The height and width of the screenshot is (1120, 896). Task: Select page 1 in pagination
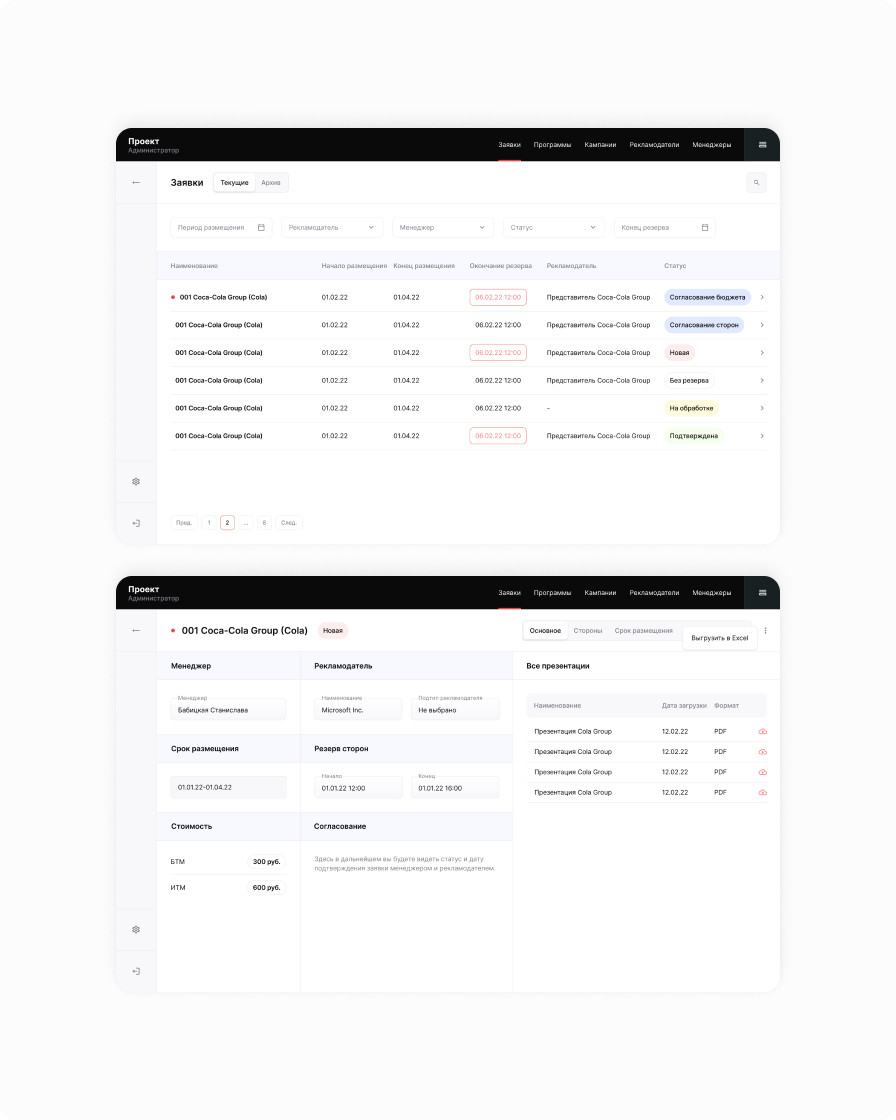pos(209,523)
